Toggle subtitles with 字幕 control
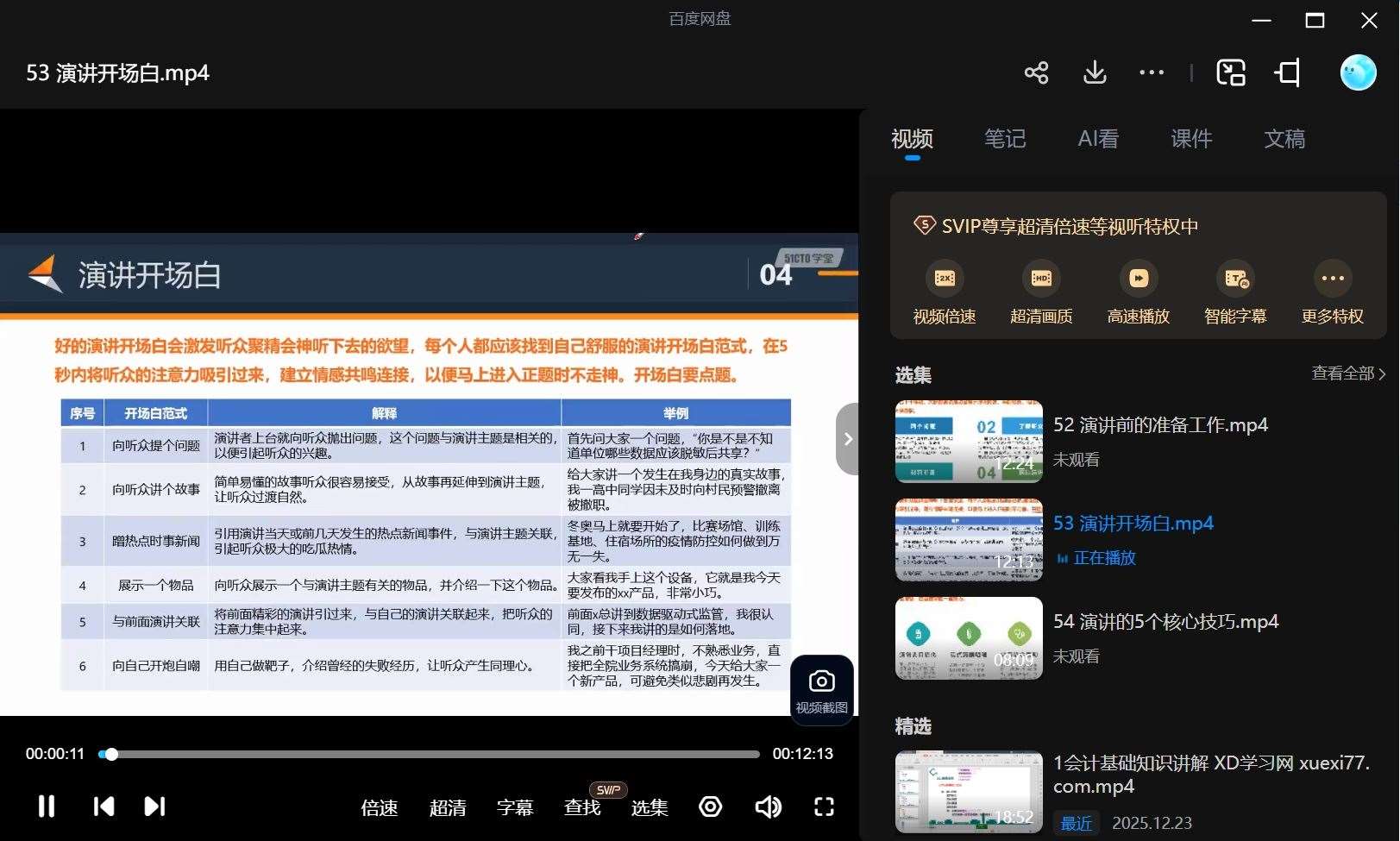Screen dimensions: 1400x841 515,806
